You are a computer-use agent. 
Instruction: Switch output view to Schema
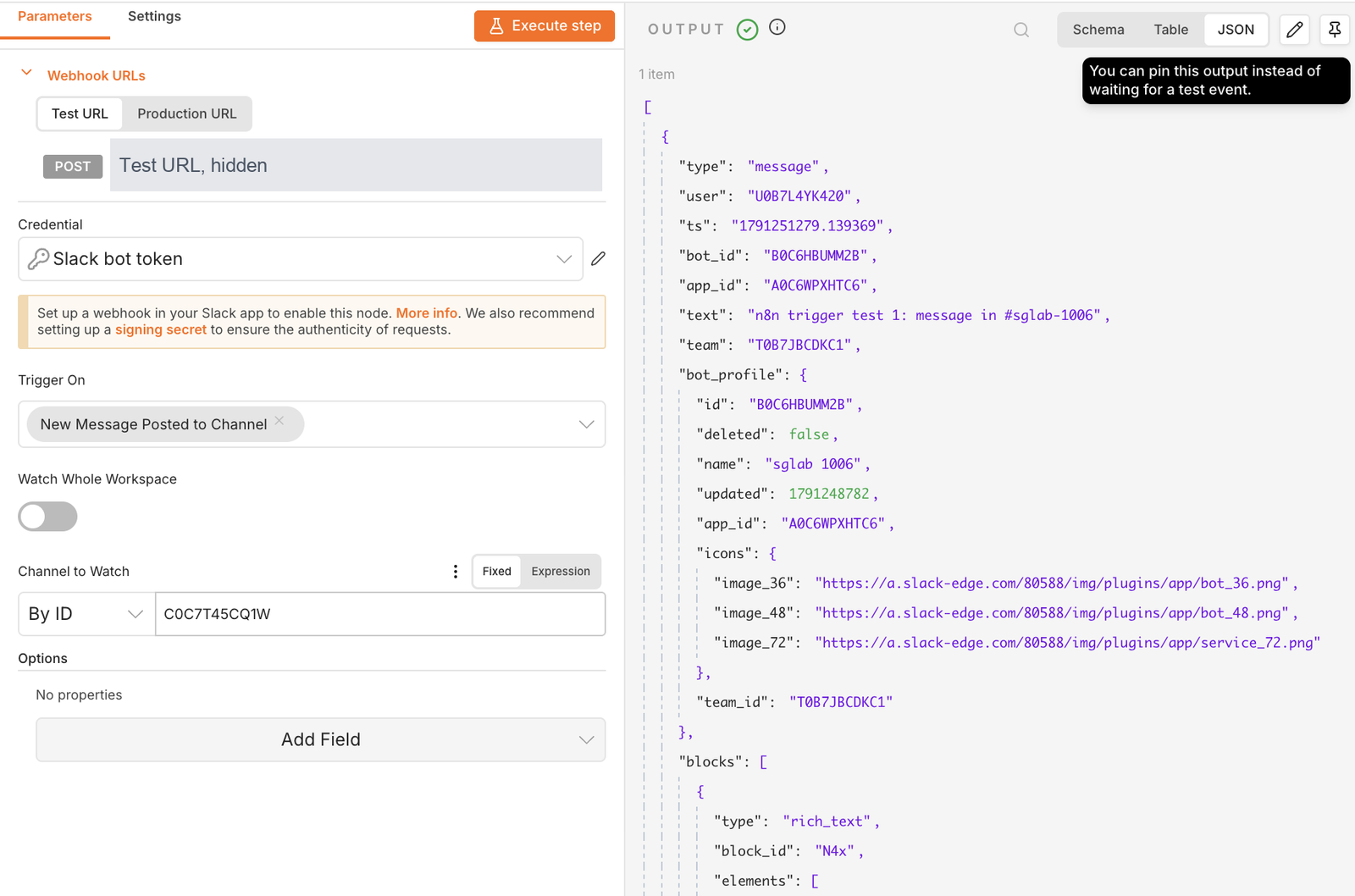point(1098,30)
